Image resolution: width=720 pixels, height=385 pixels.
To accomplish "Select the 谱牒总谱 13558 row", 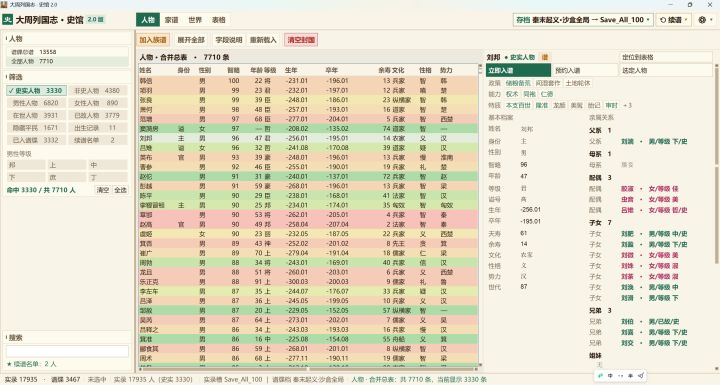I will tap(67, 52).
